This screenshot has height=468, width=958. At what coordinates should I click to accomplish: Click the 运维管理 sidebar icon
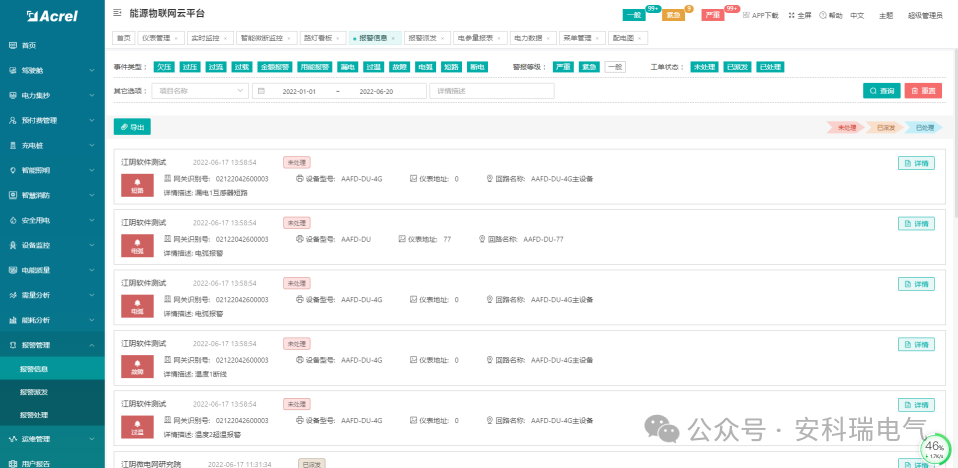point(13,439)
